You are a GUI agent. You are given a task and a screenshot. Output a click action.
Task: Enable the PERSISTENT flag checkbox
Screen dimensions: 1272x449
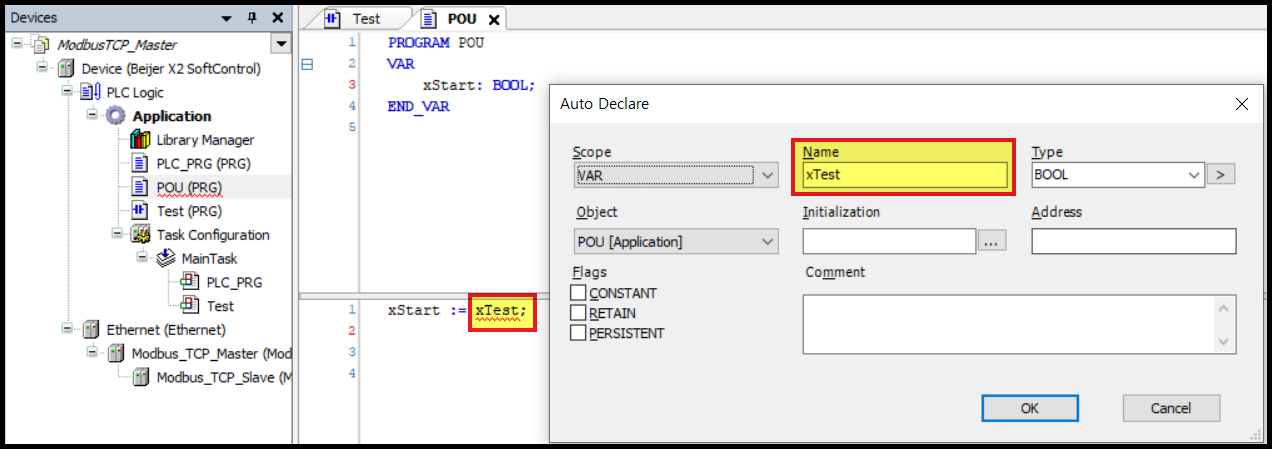pos(578,333)
